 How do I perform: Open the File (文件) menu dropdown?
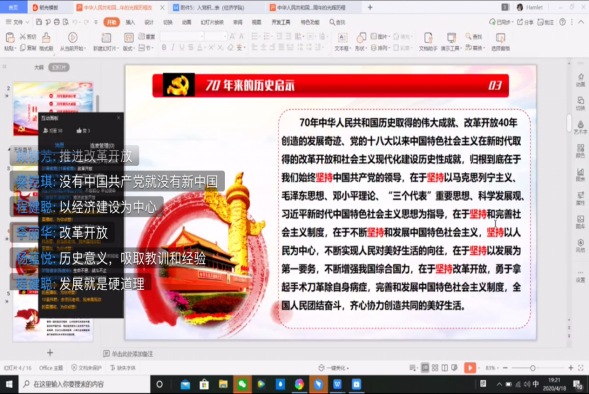tap(17, 22)
